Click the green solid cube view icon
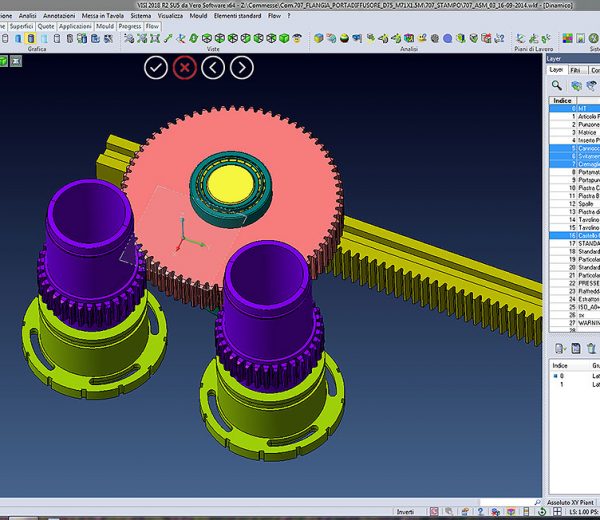This screenshot has width=600, height=520. (x=284, y=38)
